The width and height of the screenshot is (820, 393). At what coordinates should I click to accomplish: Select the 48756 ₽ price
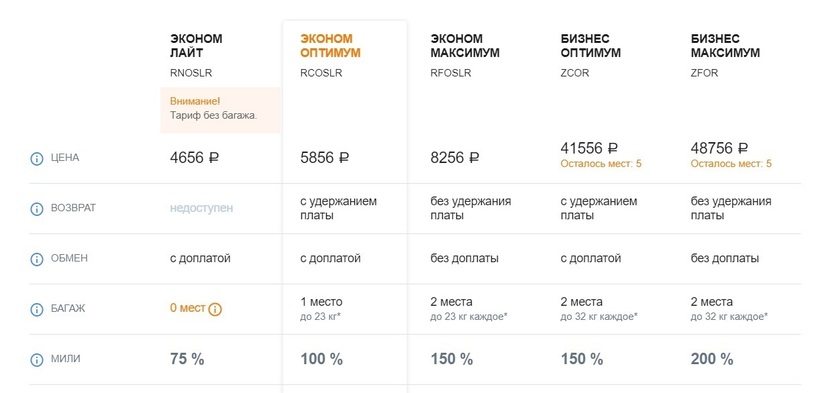click(720, 148)
